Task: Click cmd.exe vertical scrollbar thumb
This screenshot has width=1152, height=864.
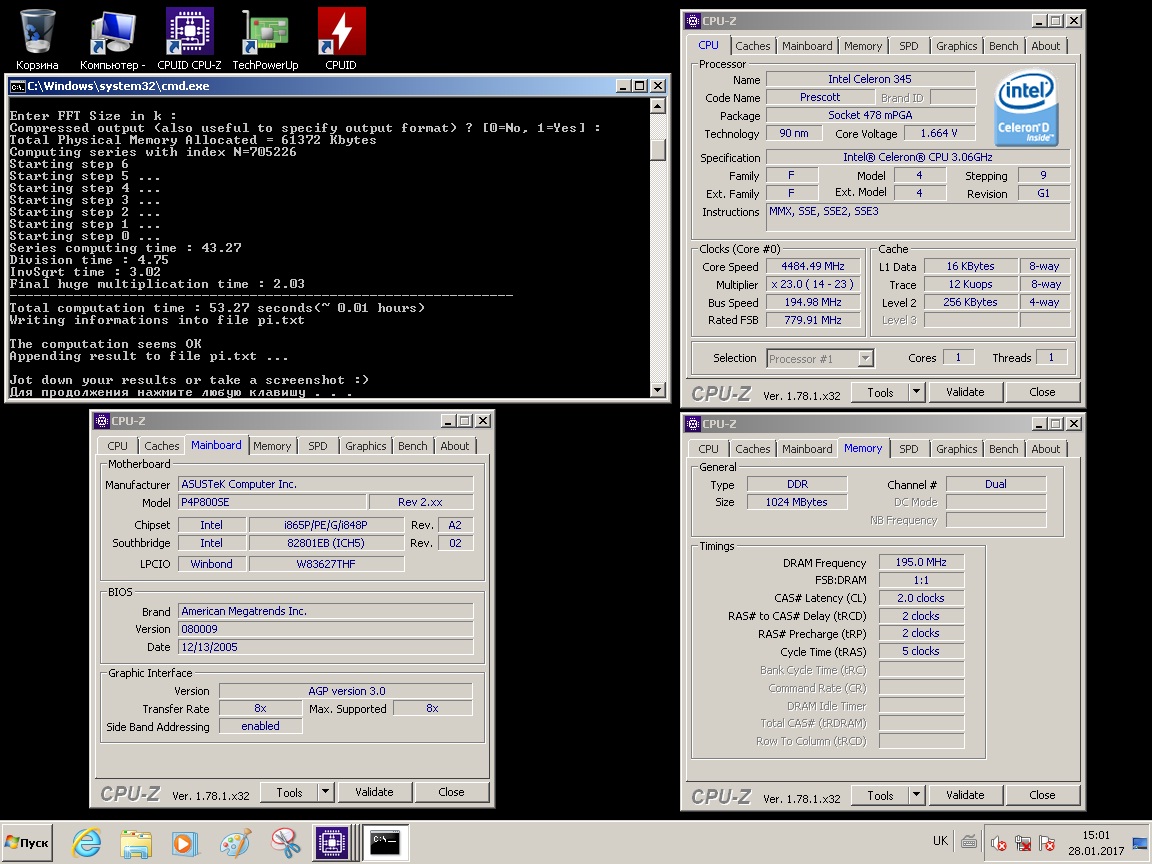Action: (658, 150)
